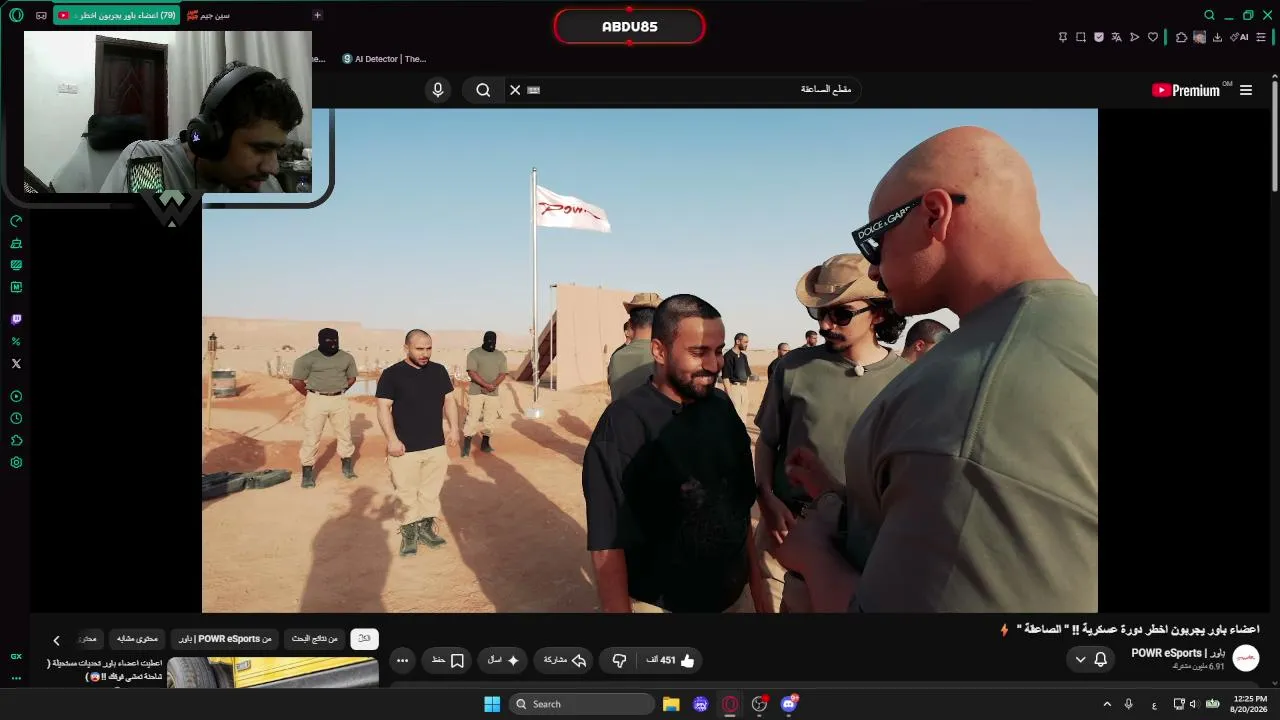Open the sidebar player icon
The height and width of the screenshot is (720, 1280).
point(16,397)
